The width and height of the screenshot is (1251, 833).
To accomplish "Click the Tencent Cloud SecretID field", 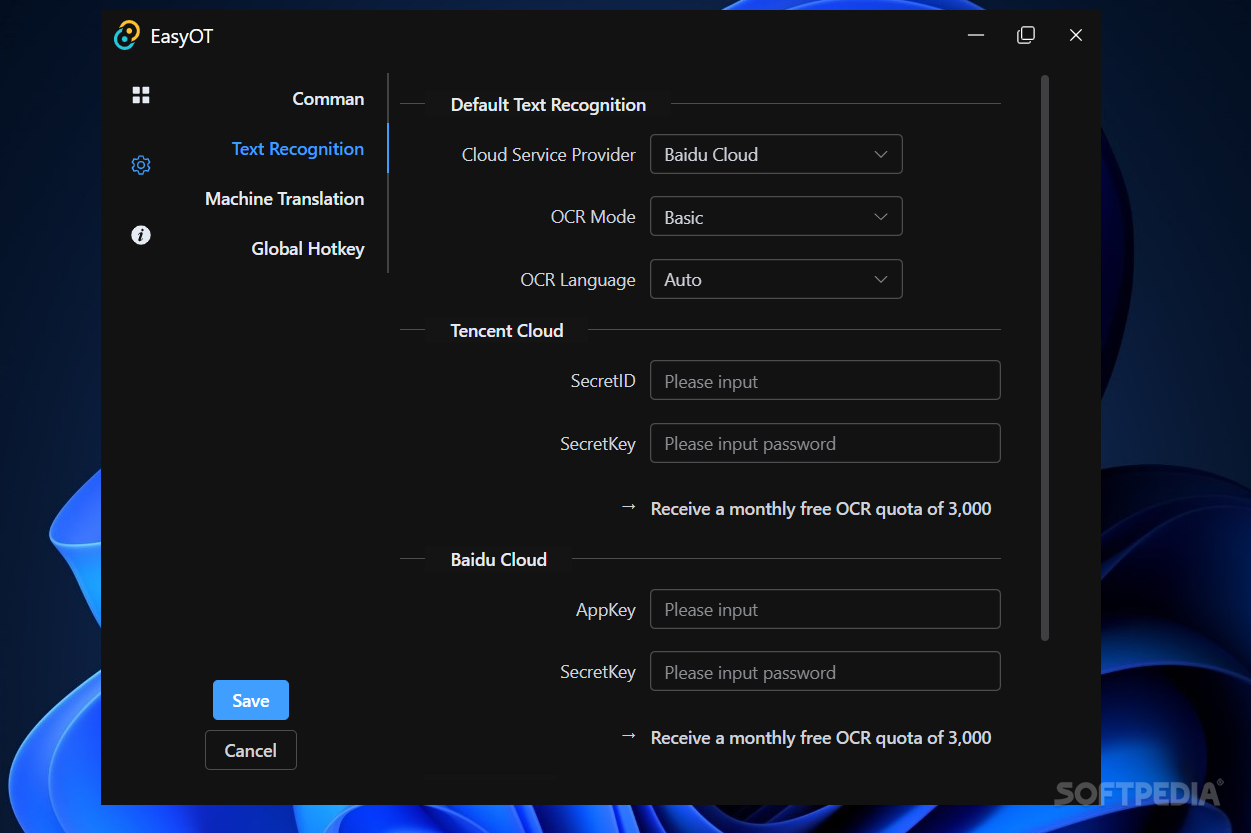I will pos(825,381).
